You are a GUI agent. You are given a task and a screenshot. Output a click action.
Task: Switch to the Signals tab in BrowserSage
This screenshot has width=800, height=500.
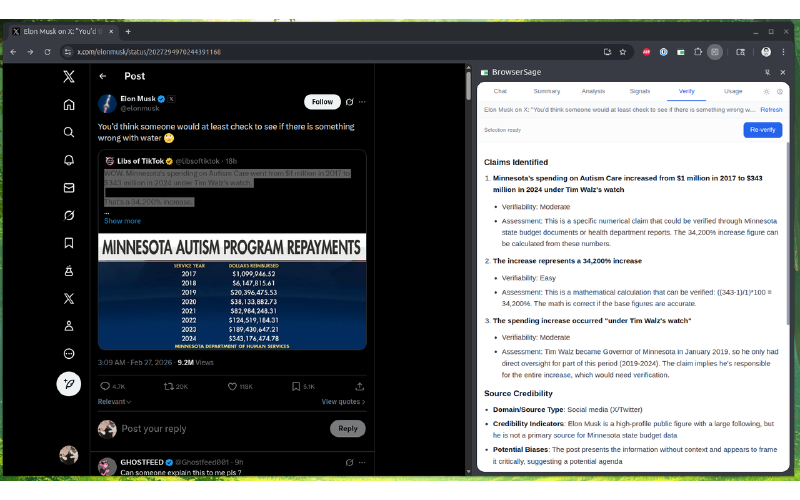click(x=640, y=91)
